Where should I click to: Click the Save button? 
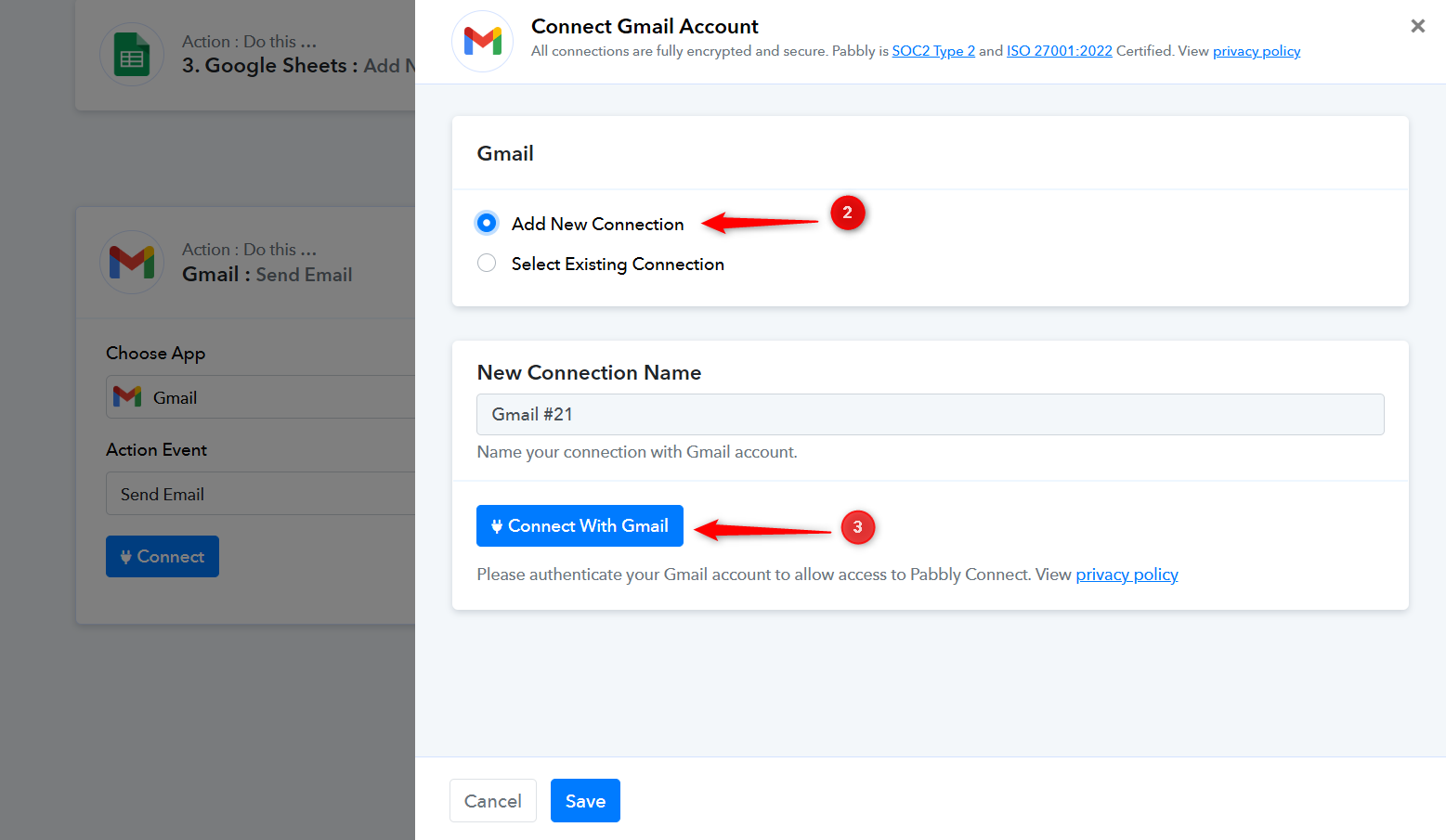tap(585, 800)
